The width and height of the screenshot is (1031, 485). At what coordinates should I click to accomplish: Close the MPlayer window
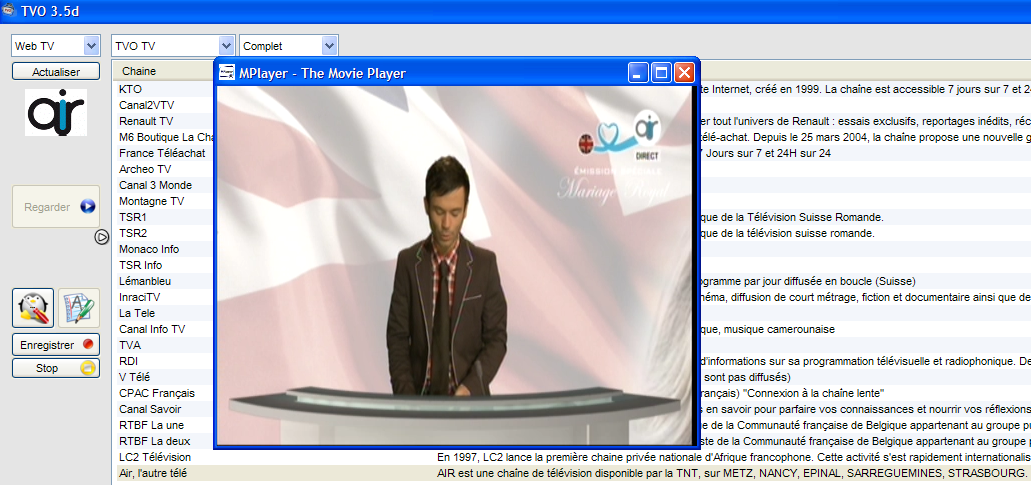click(684, 72)
